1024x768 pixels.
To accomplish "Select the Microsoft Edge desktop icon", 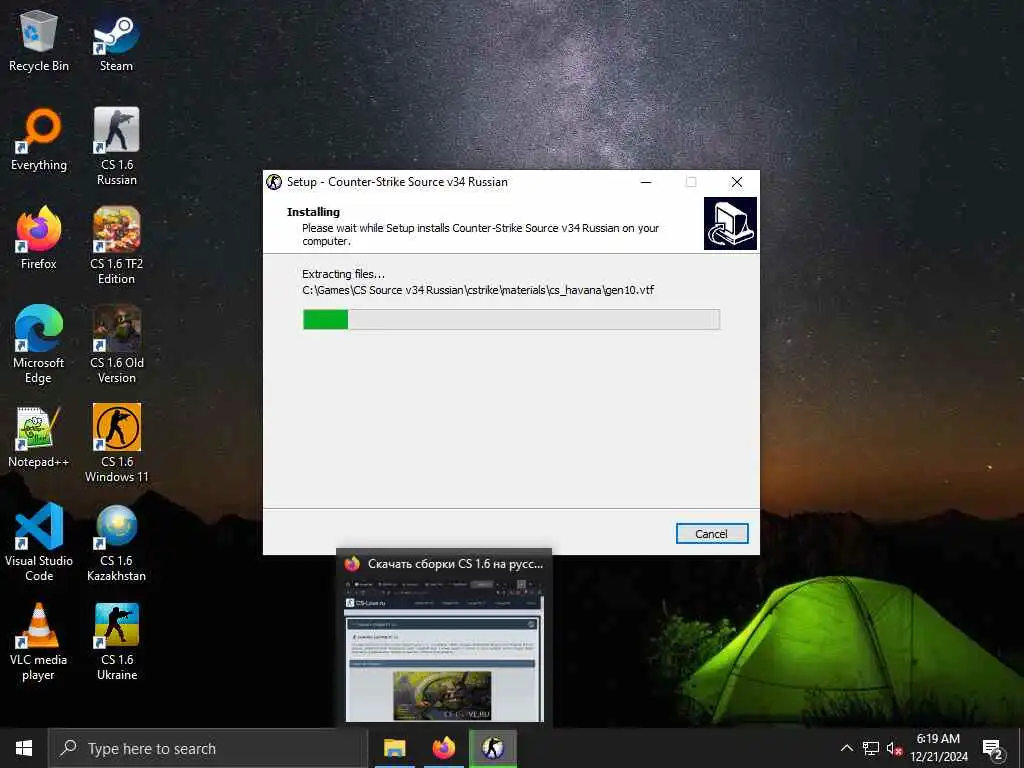I will pyautogui.click(x=39, y=344).
